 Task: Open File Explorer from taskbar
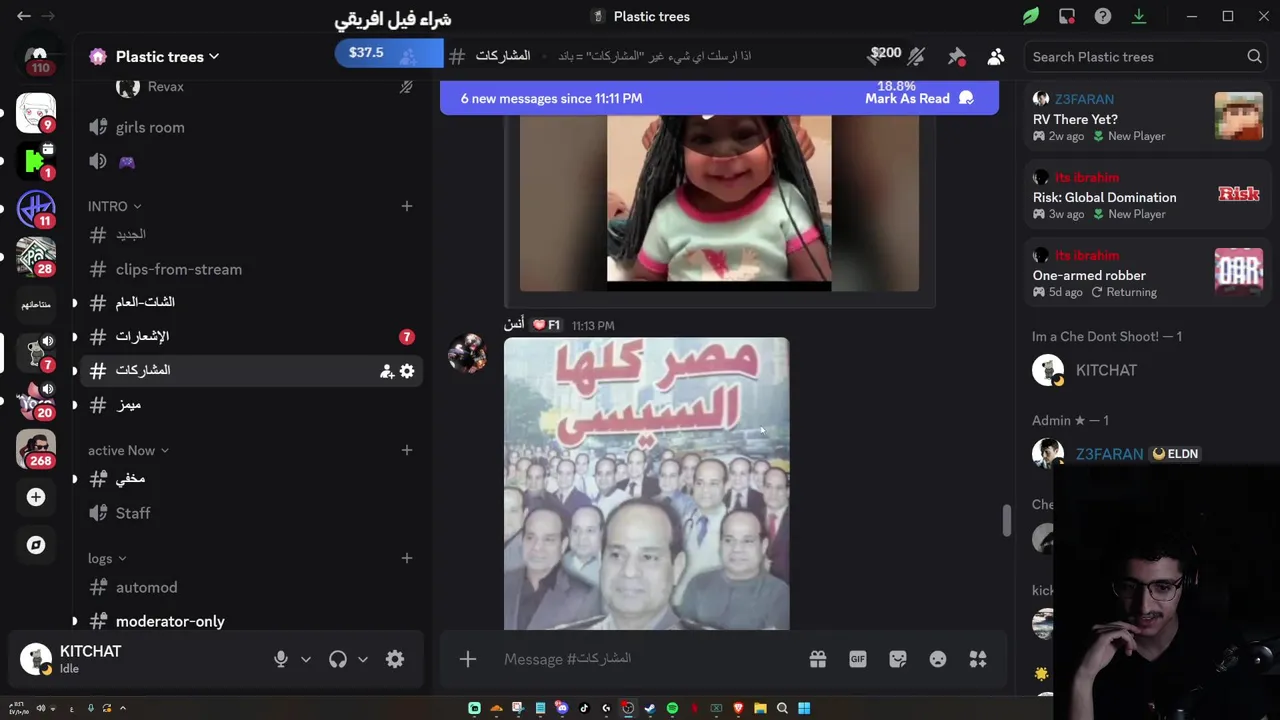pos(760,708)
